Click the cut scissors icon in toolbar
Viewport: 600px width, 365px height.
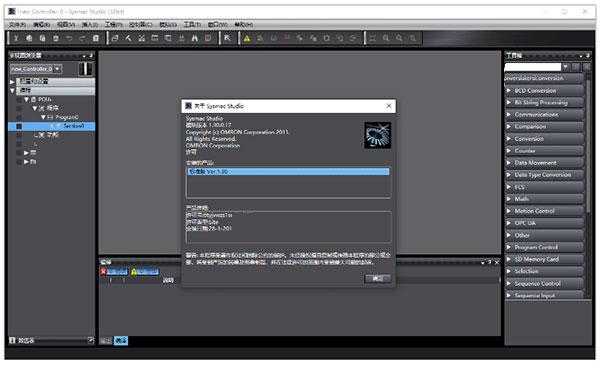click(x=16, y=38)
